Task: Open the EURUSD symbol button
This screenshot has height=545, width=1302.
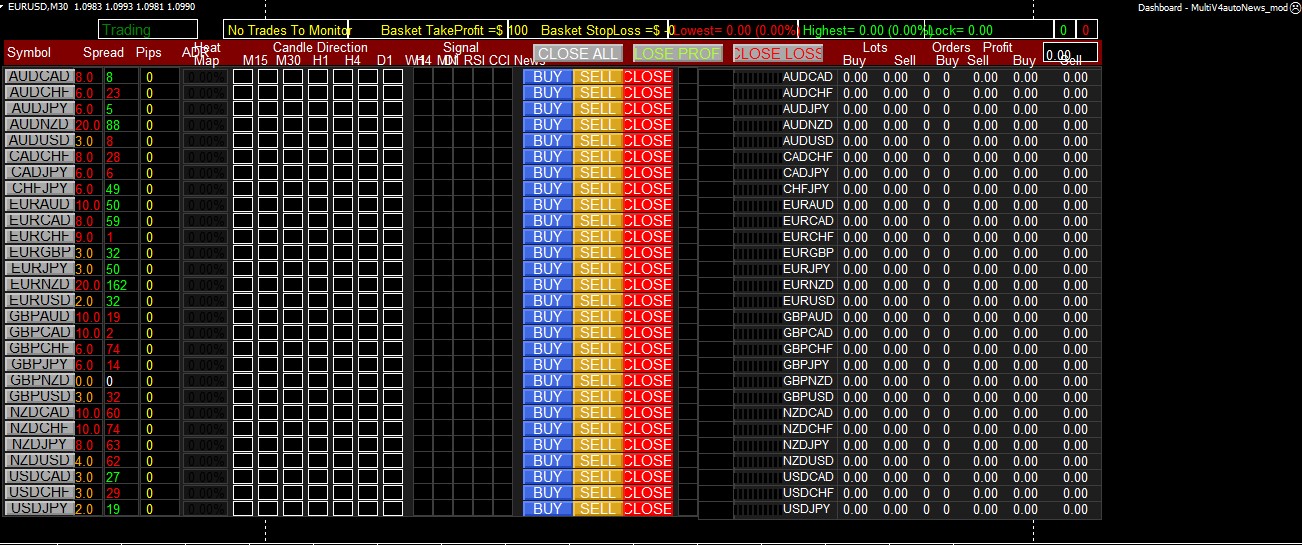Action: [x=39, y=300]
